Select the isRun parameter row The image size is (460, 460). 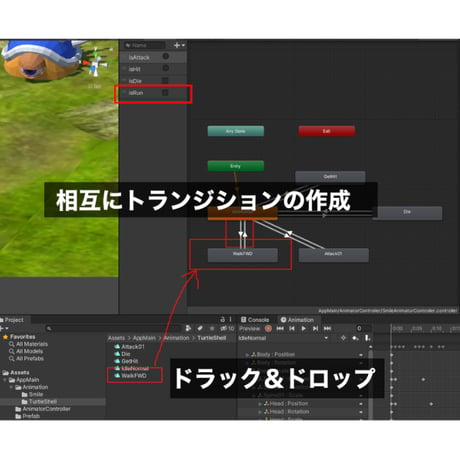(153, 93)
